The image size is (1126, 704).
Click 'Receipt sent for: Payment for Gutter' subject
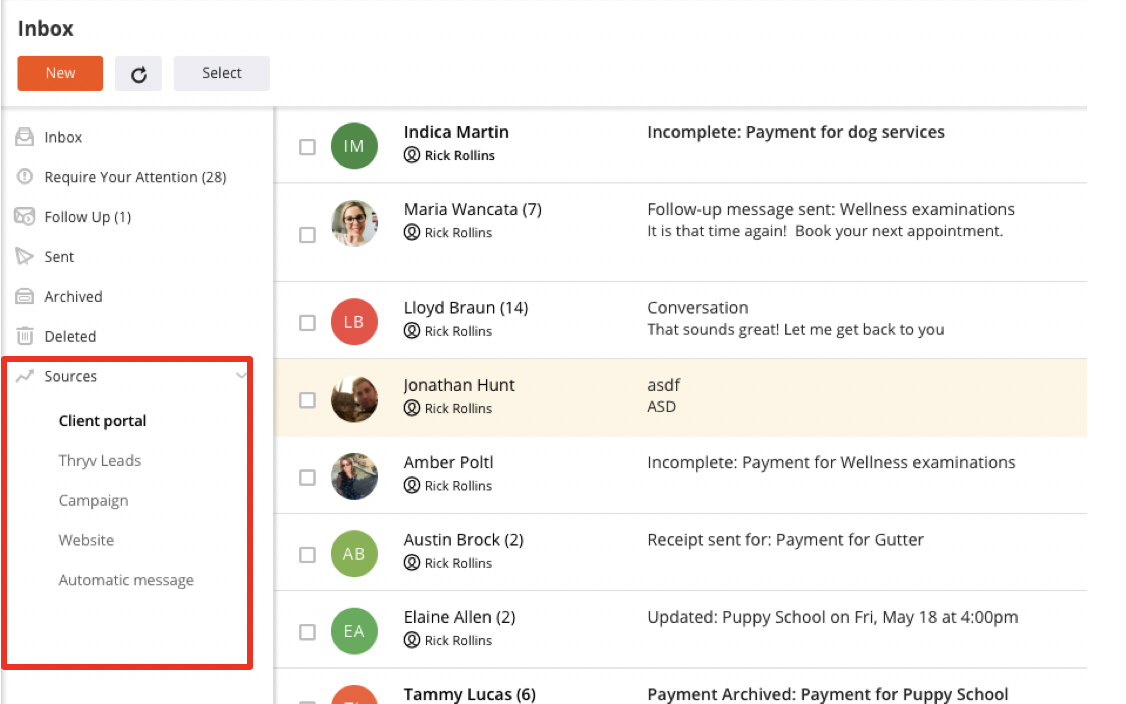pyautogui.click(x=786, y=540)
